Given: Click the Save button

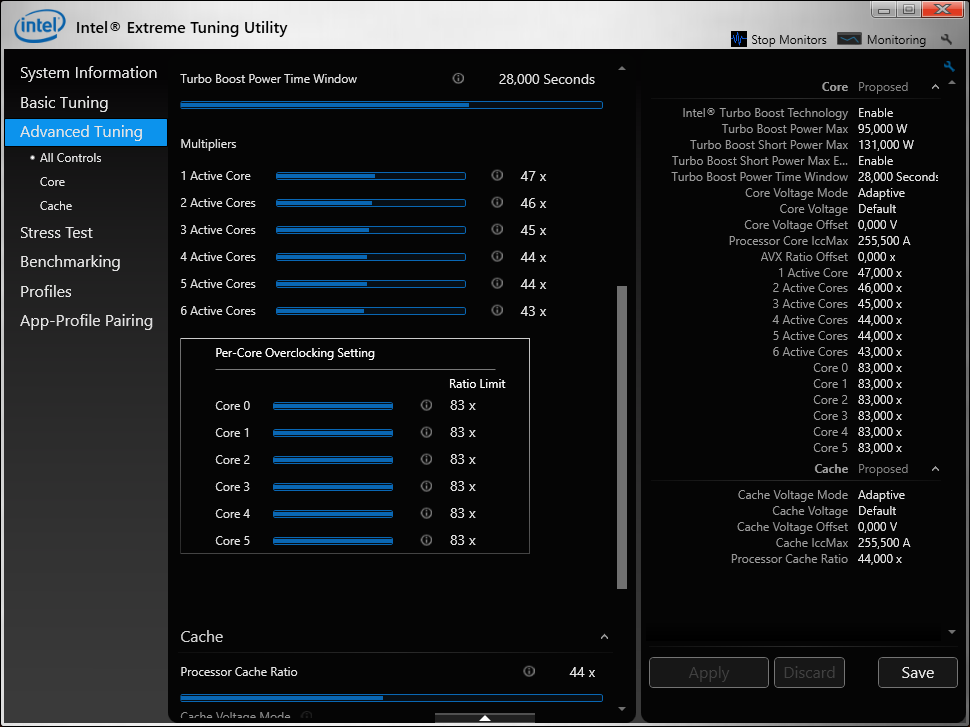Looking at the screenshot, I should [917, 673].
